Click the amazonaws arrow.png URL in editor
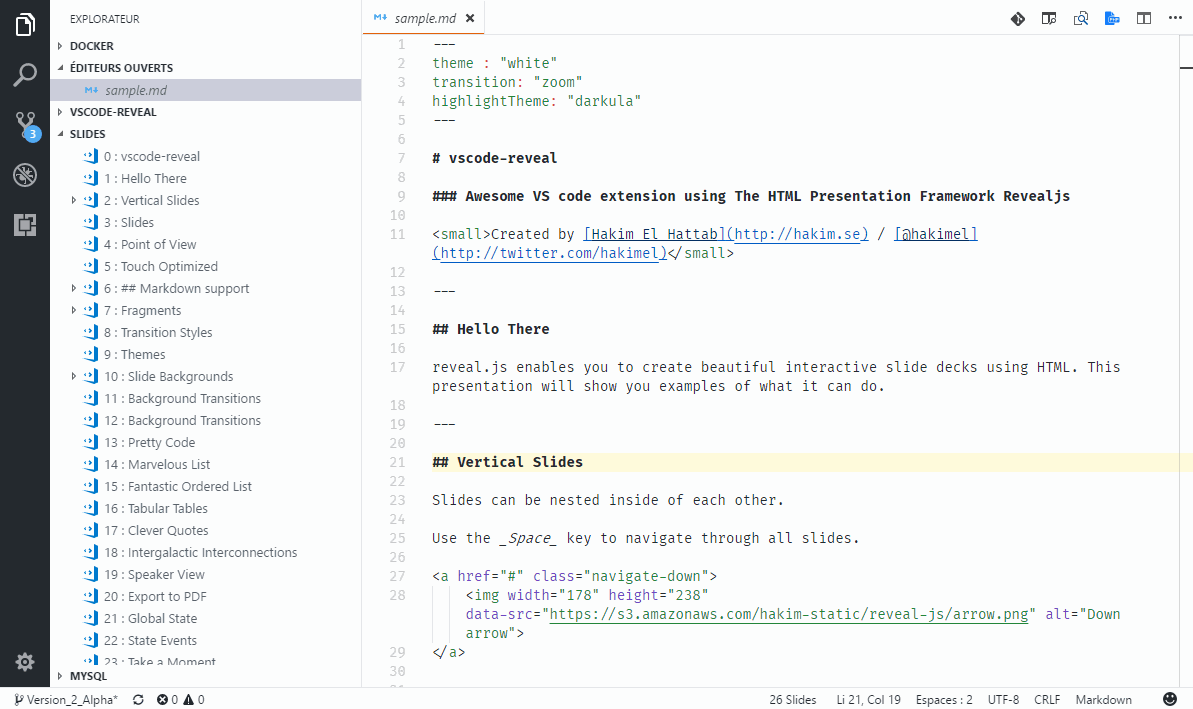The height and width of the screenshot is (709, 1193). 788,615
